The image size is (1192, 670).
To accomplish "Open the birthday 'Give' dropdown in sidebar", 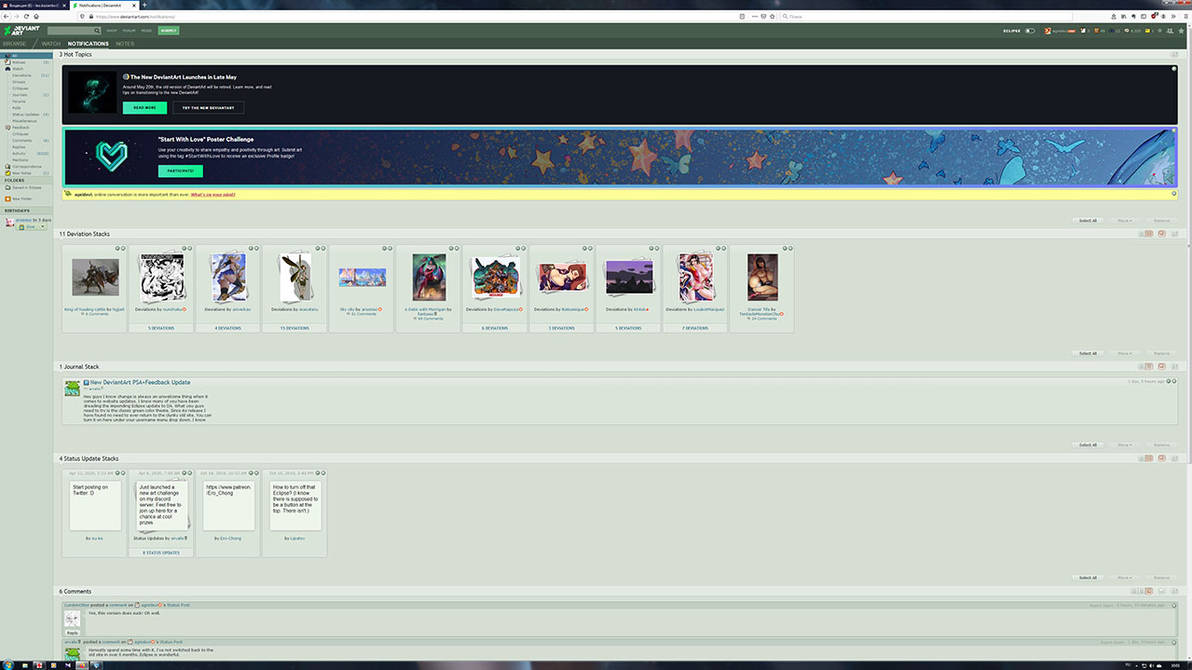I will pos(31,227).
